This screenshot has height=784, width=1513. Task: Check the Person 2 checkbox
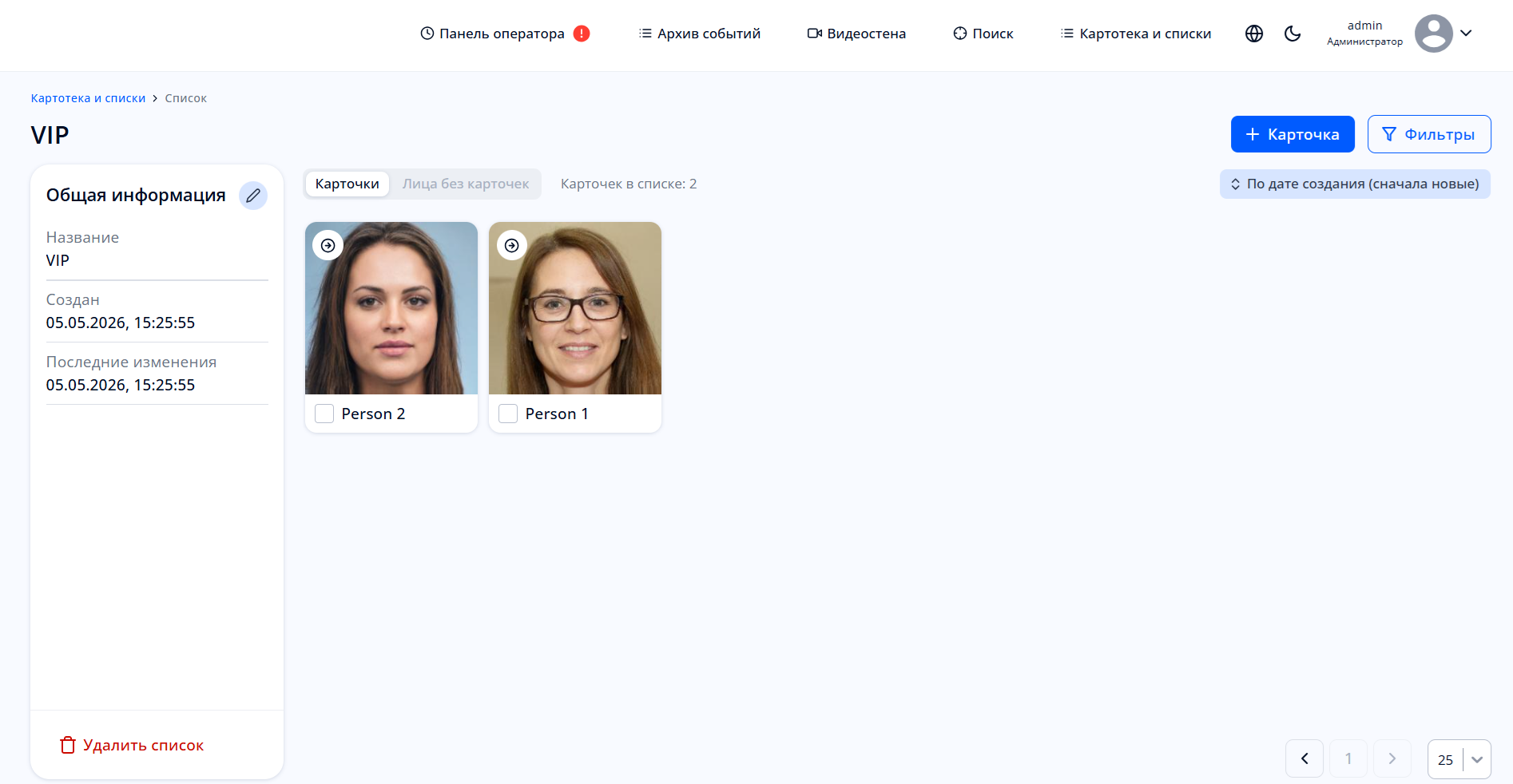click(x=324, y=414)
